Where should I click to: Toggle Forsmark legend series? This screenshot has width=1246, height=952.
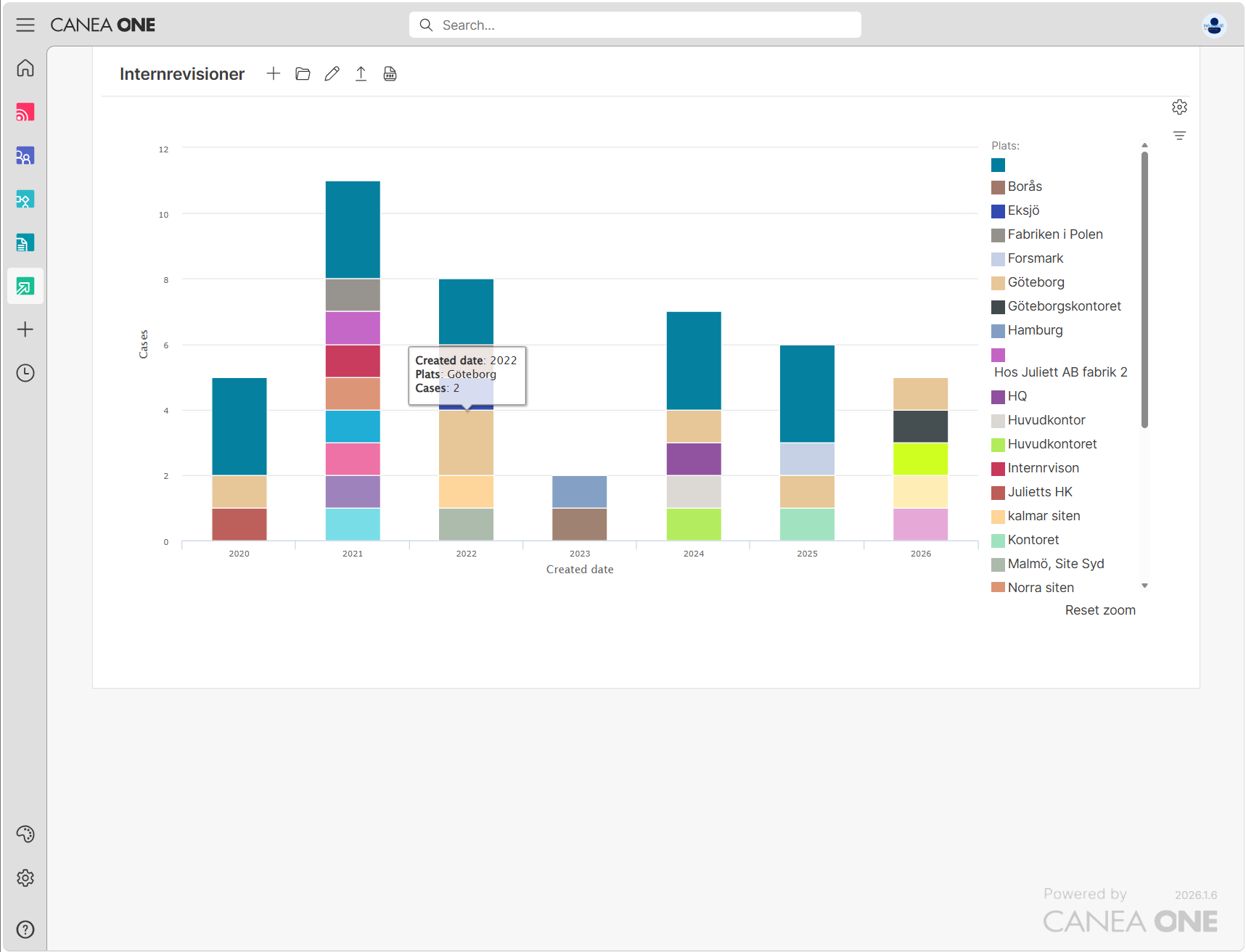pos(1027,258)
